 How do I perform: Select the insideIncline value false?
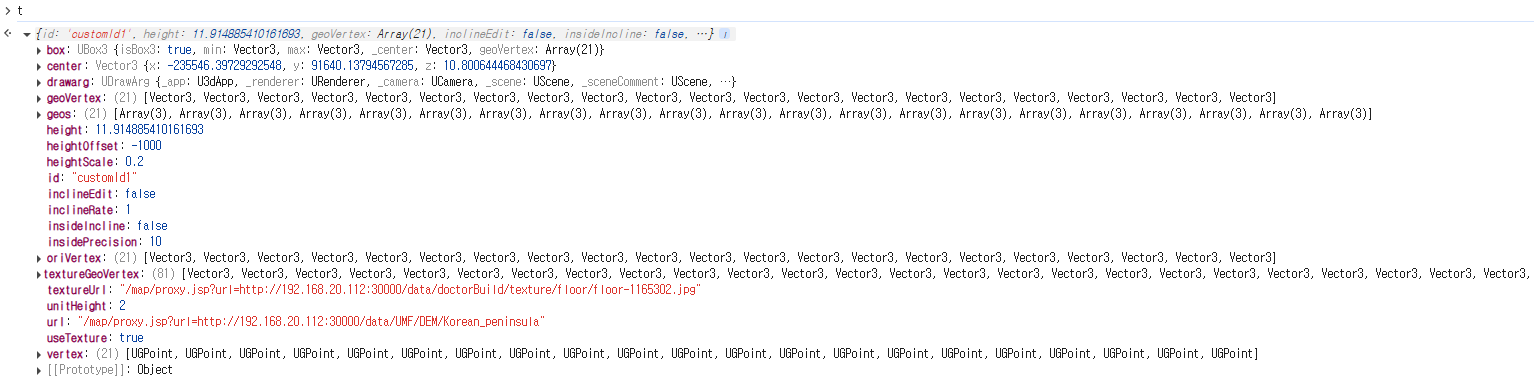click(x=152, y=226)
